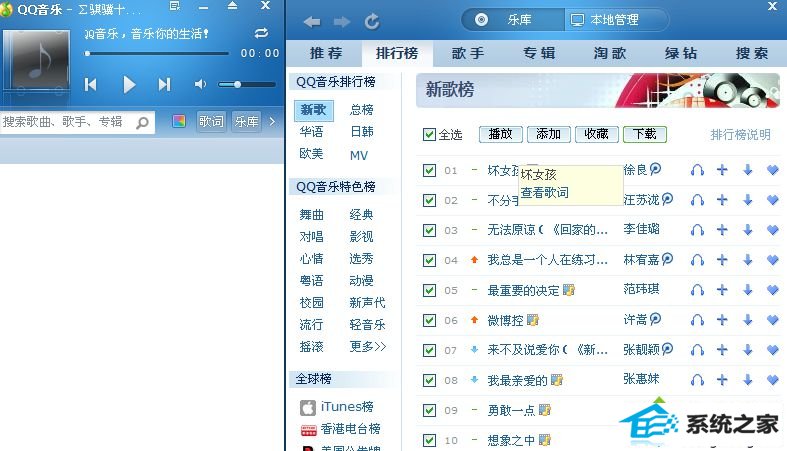Open the 排行榜说明 link
The width and height of the screenshot is (787, 451).
[x=740, y=135]
